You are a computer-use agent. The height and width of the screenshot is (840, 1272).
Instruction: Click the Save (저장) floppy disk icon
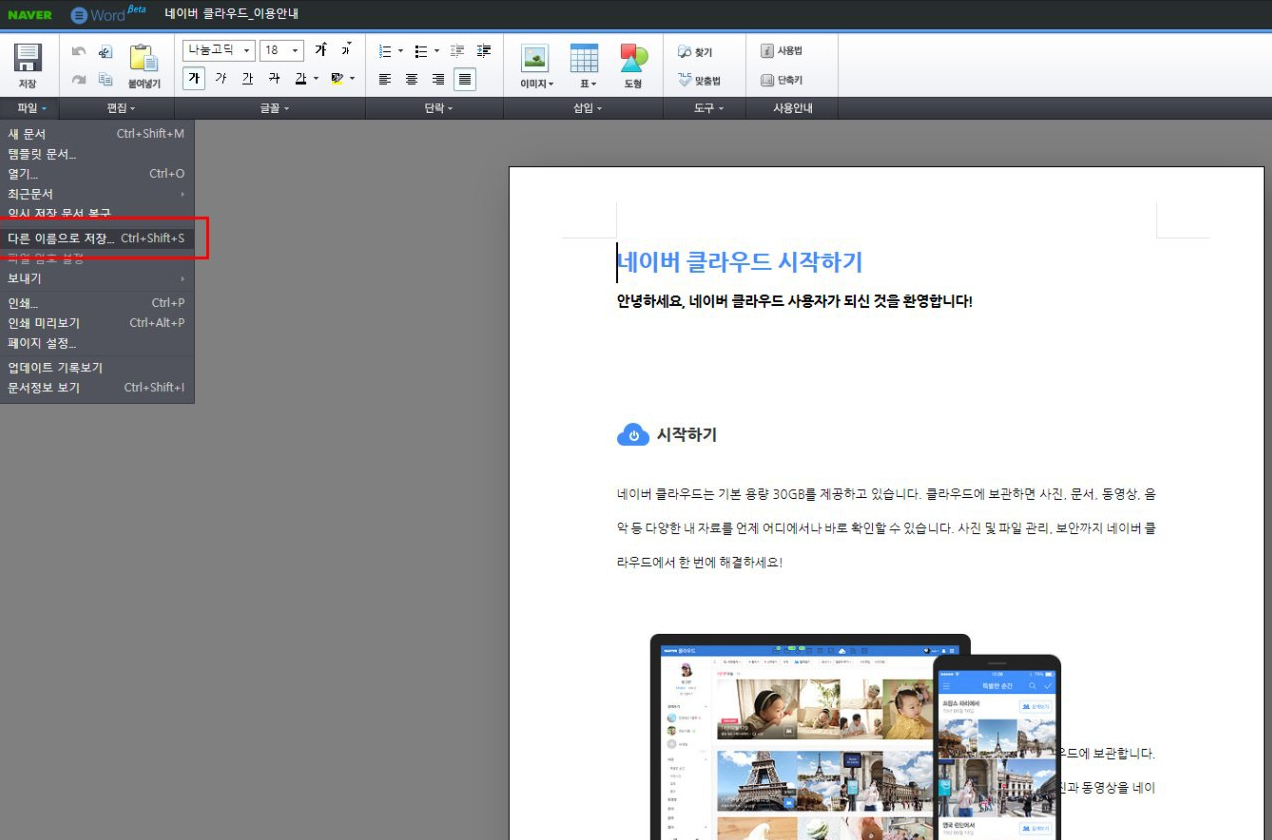[27, 58]
